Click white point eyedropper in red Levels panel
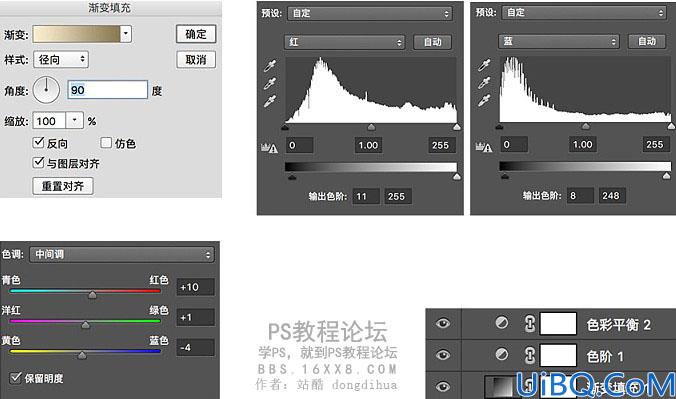Viewport: 676px width, 399px height. pos(270,101)
